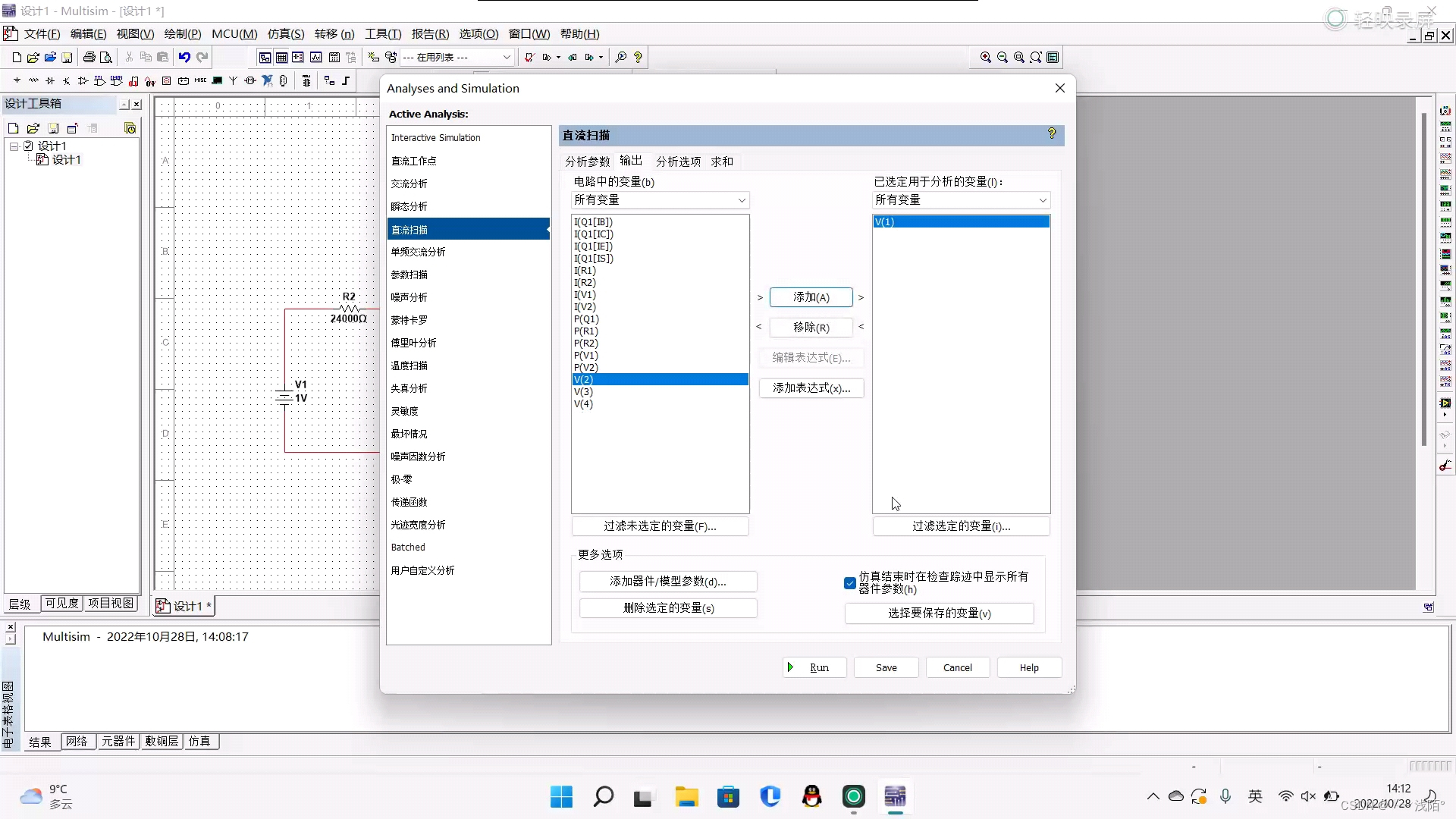Image resolution: width=1456 pixels, height=819 pixels.
Task: Click the 添加(A) button
Action: pos(811,297)
